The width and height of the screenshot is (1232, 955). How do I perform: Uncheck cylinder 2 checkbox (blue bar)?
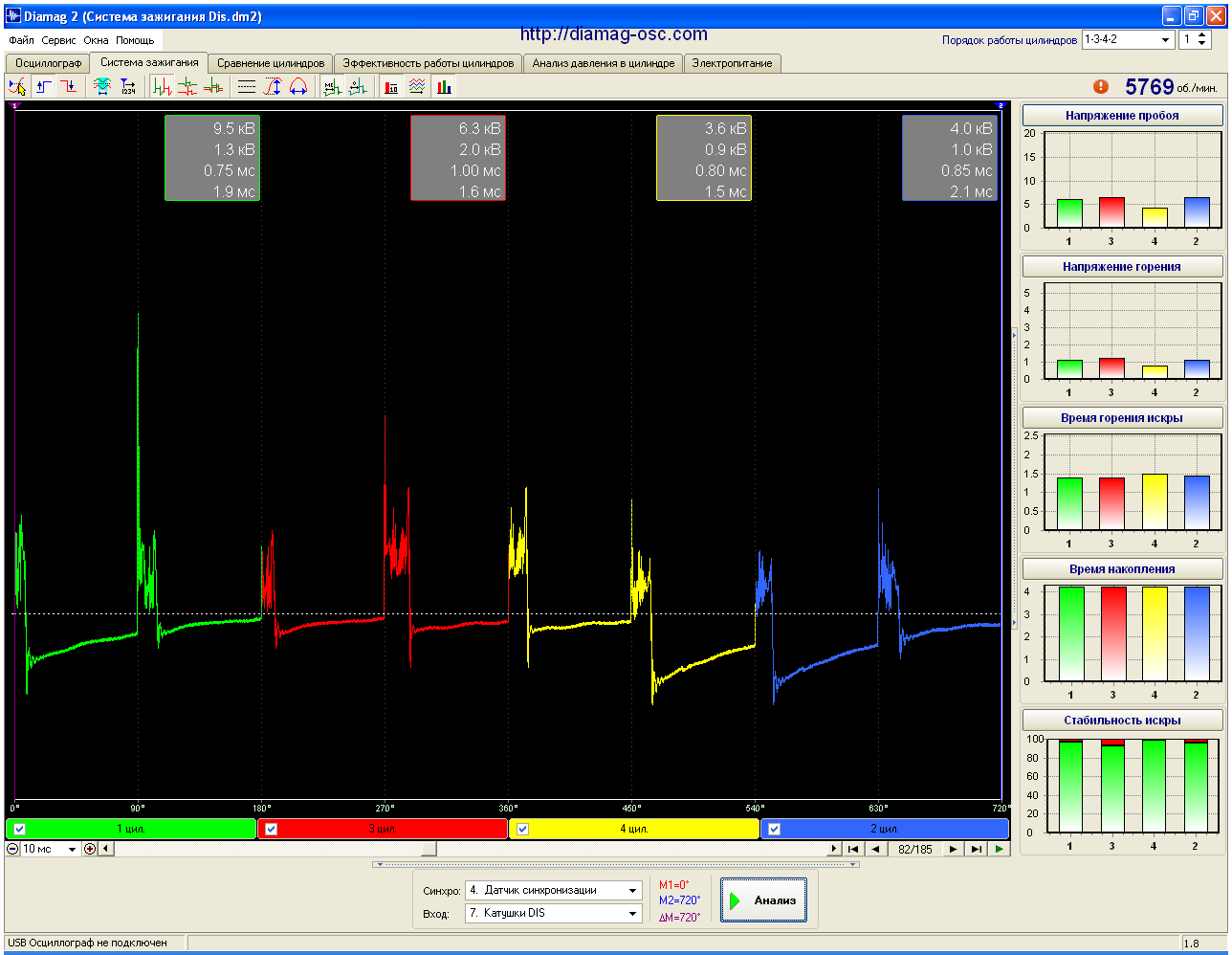pos(775,829)
